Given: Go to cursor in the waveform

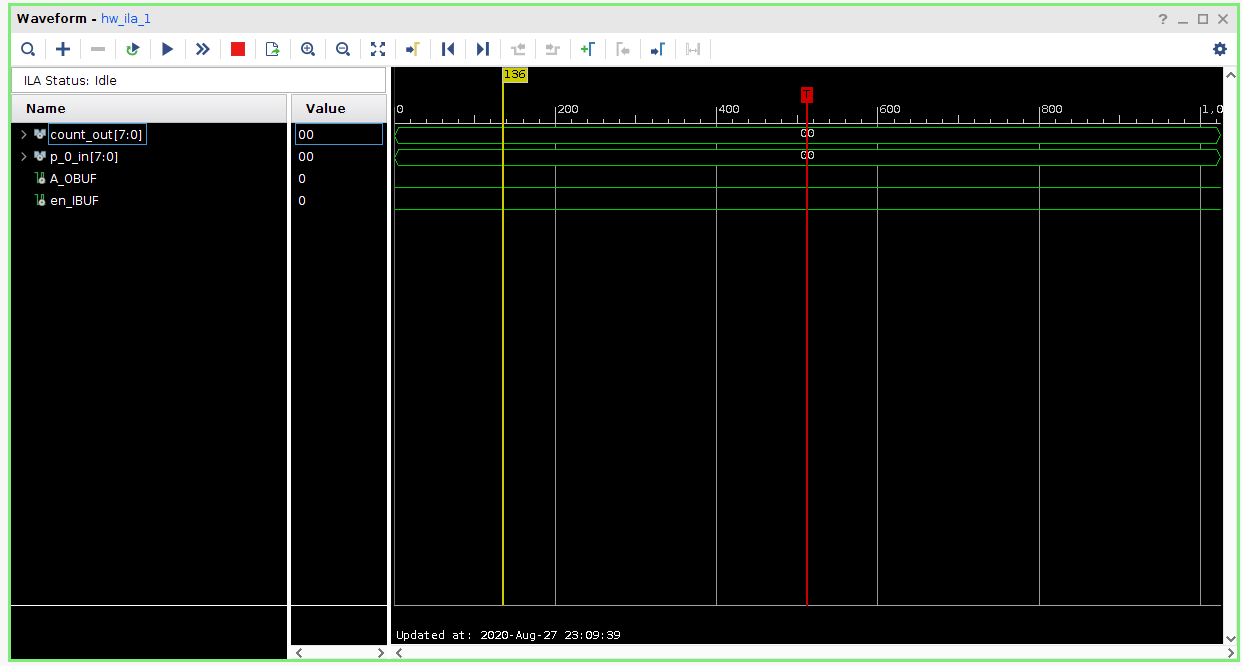Looking at the screenshot, I should pos(412,49).
